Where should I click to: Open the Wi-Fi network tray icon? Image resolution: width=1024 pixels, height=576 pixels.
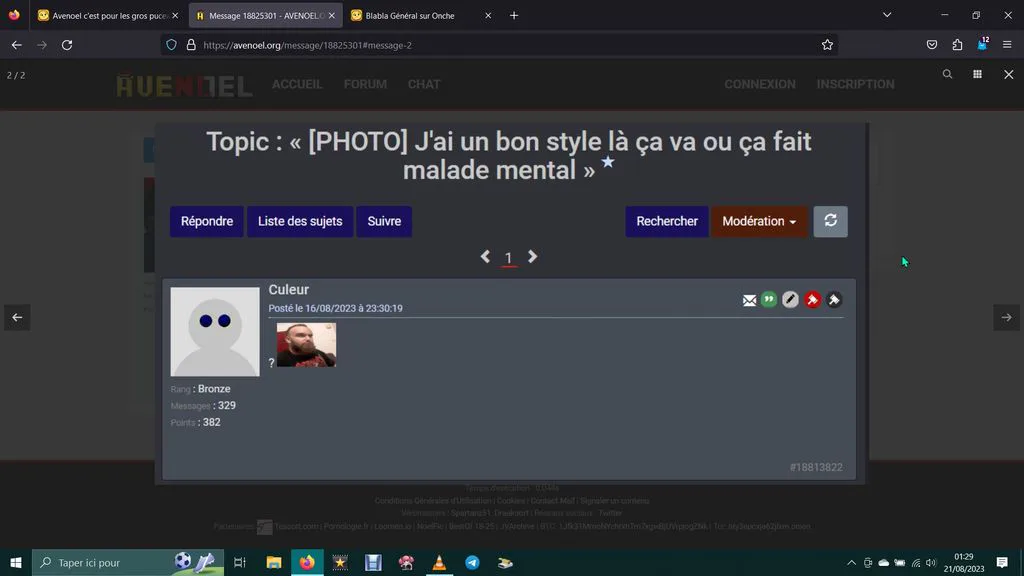pos(916,563)
